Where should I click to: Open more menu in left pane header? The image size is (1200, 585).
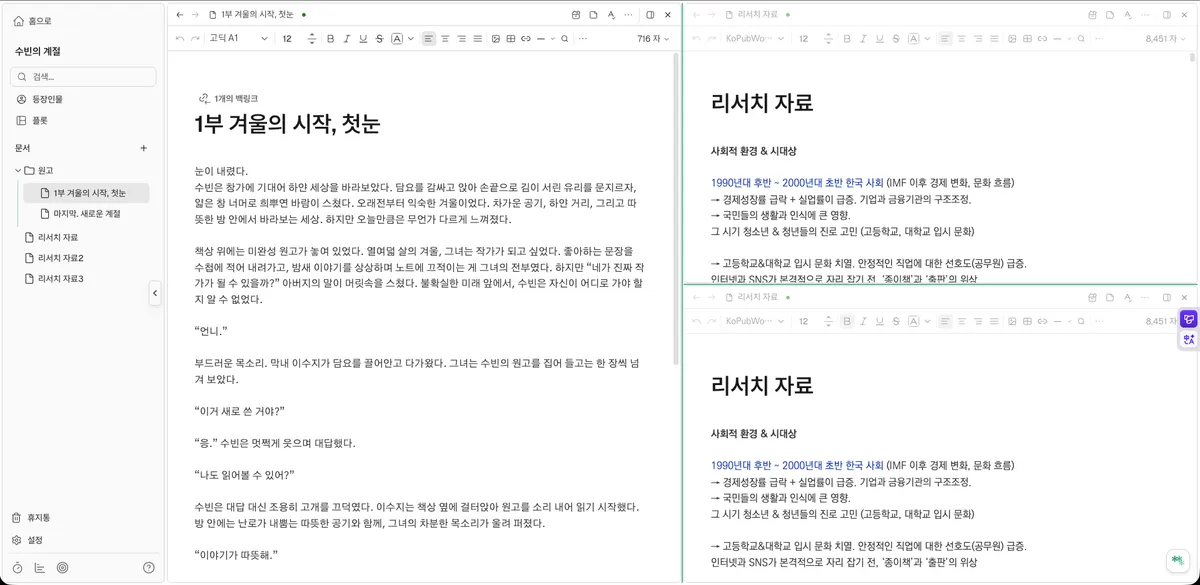628,15
